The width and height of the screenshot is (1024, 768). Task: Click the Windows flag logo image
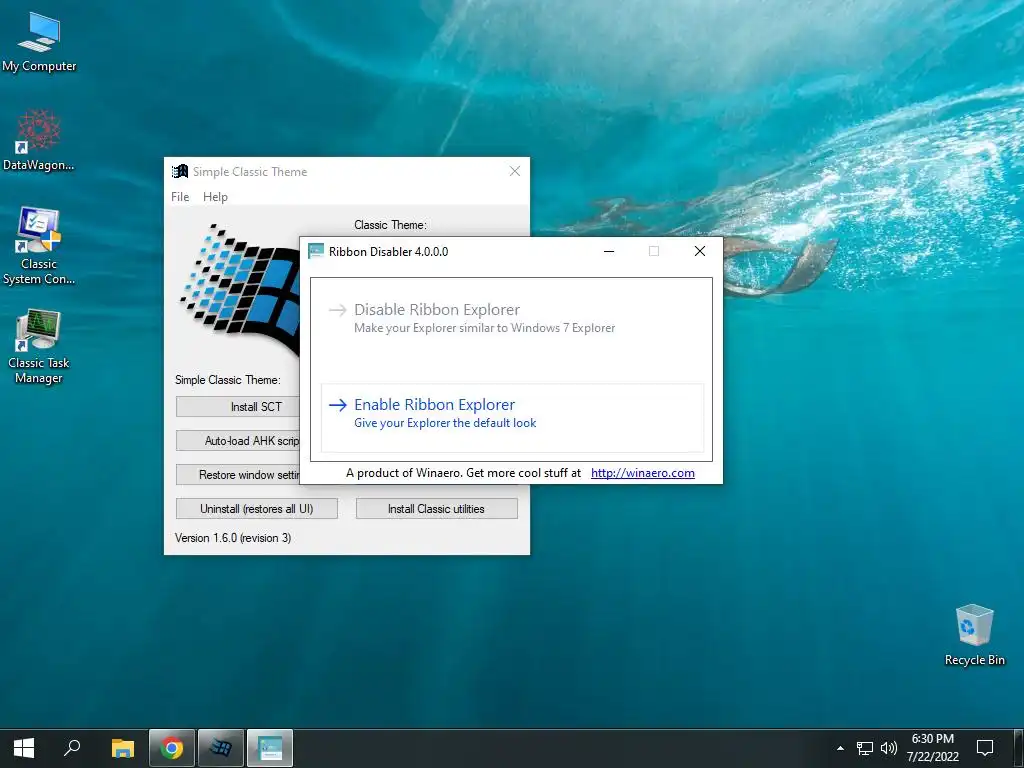coord(239,289)
